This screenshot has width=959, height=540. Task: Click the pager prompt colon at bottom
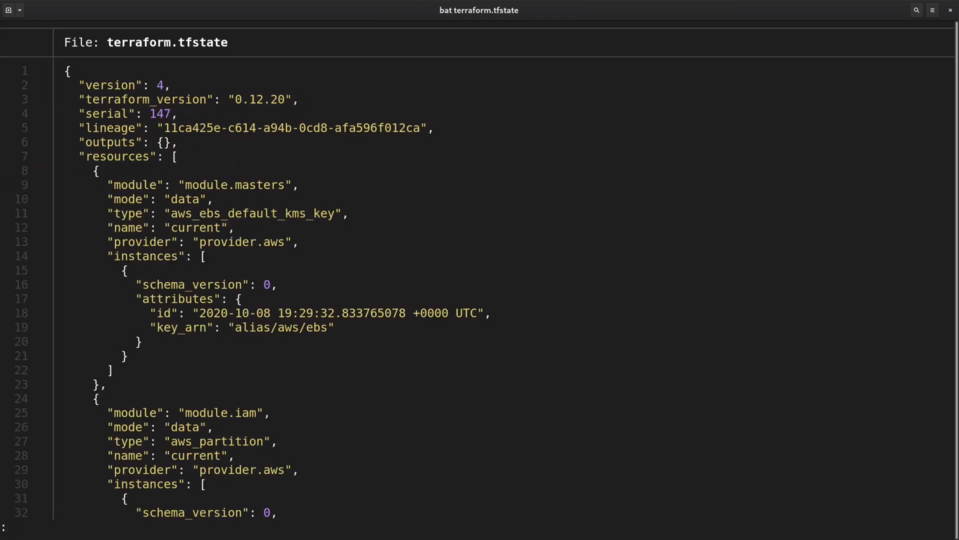(4, 527)
